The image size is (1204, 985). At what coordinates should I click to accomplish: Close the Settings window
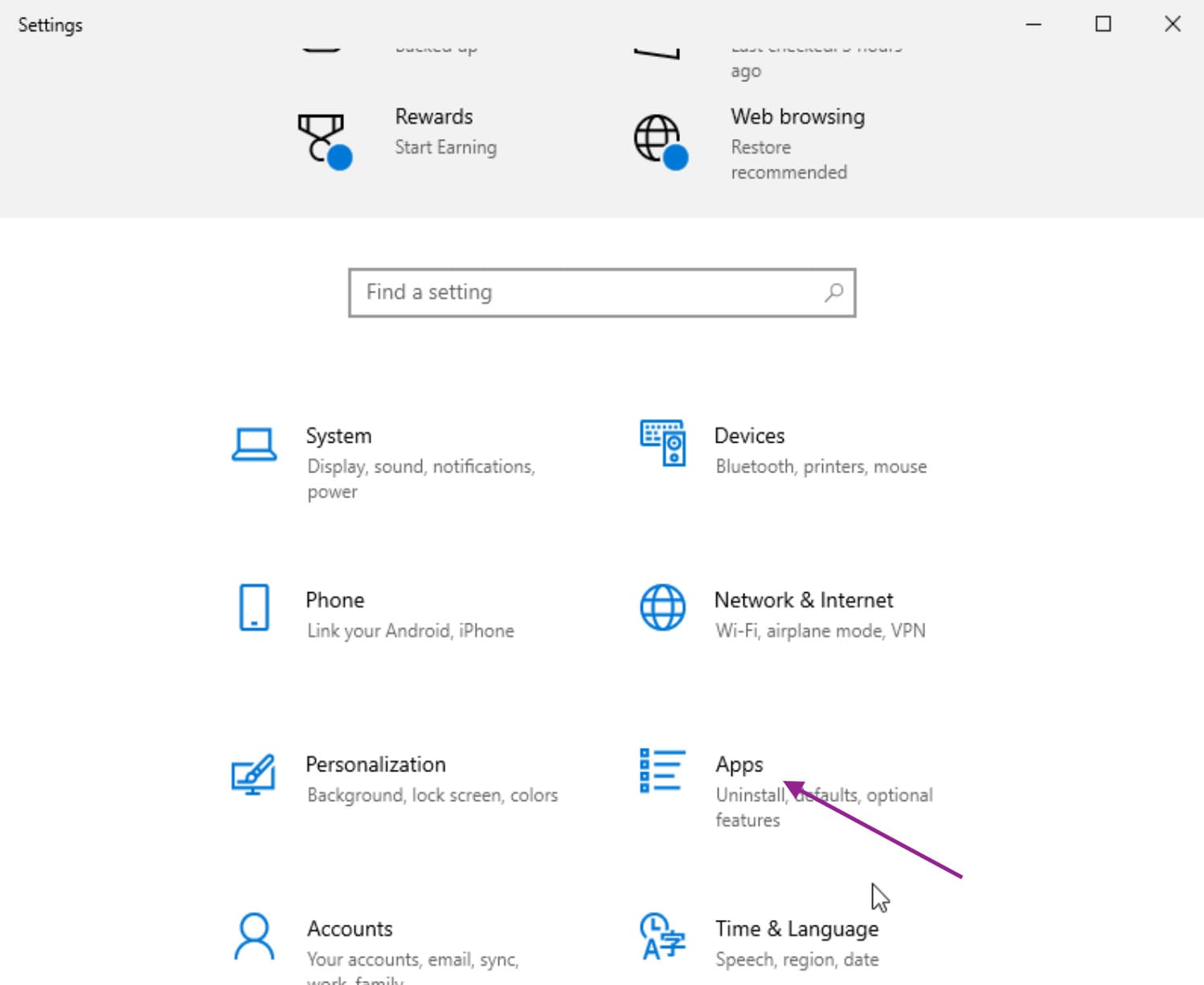(1173, 24)
